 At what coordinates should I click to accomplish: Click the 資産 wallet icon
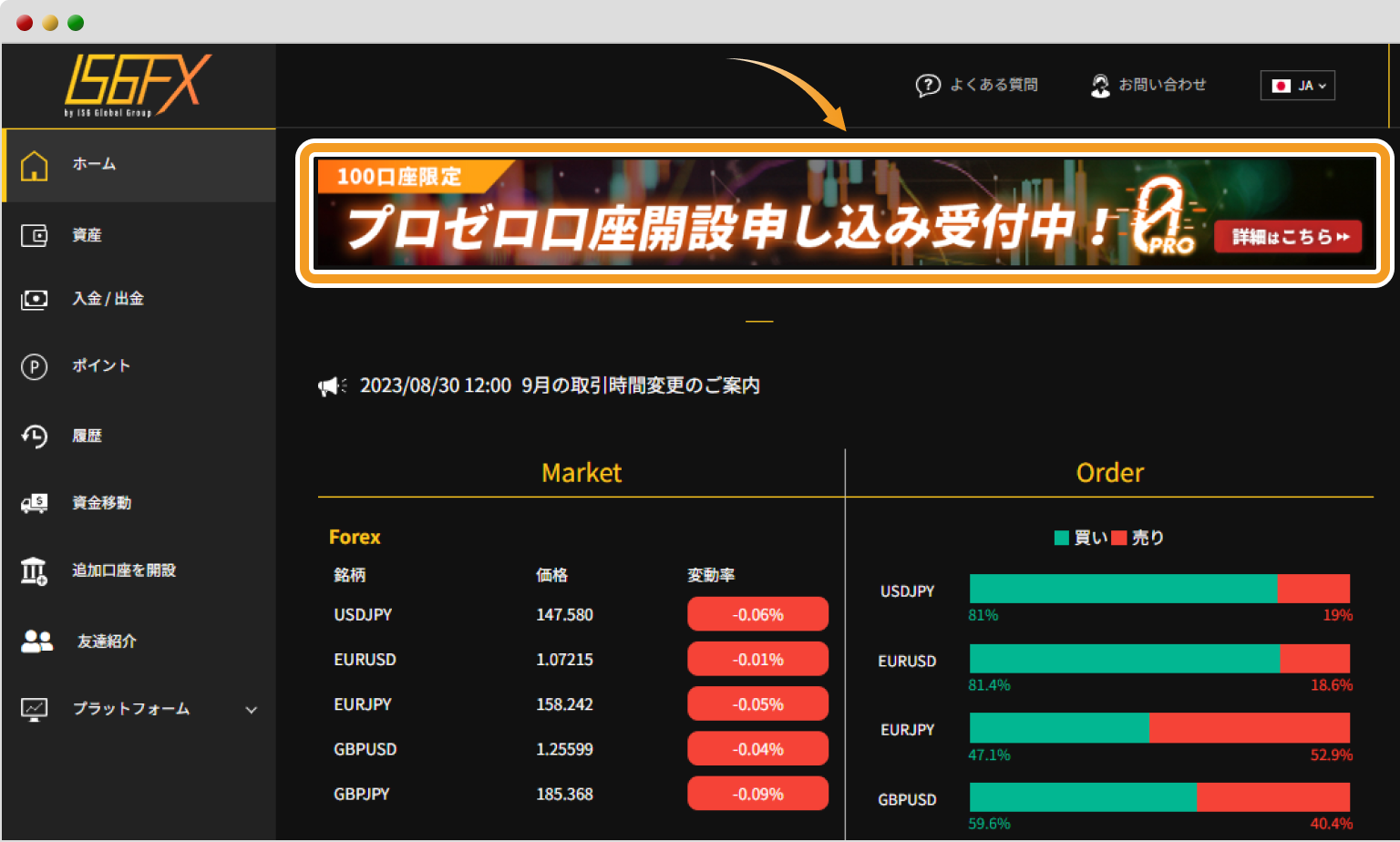coord(35,236)
